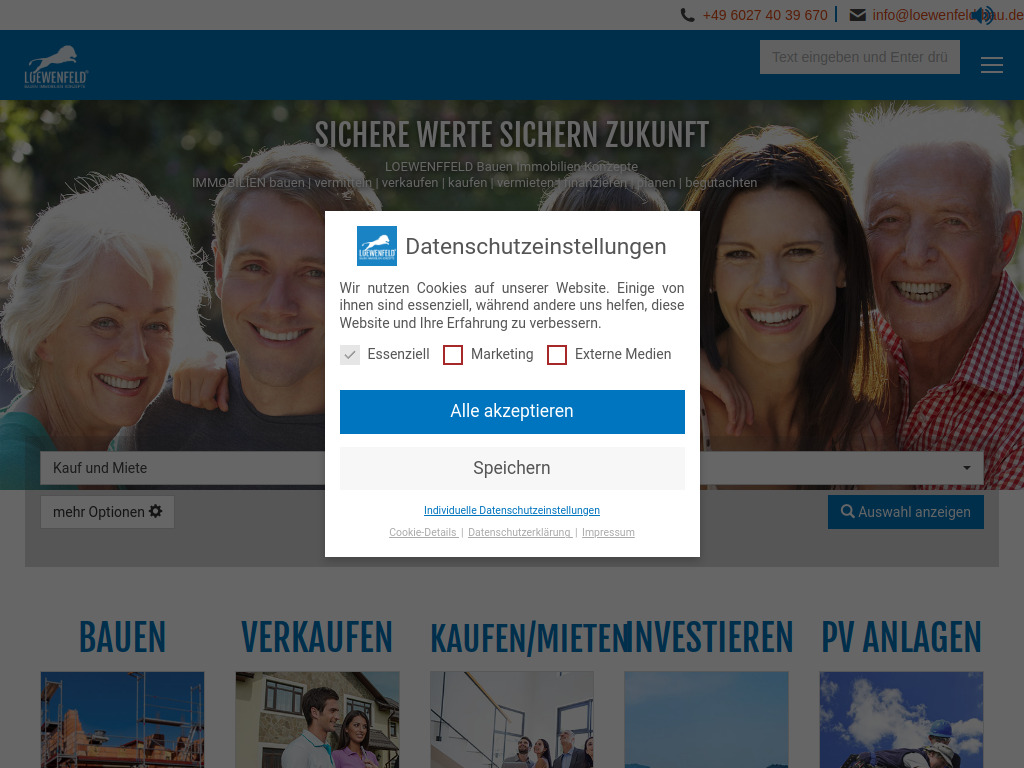Viewport: 1024px width, 768px height.
Task: Click the 'Speichern' button
Action: 512,468
